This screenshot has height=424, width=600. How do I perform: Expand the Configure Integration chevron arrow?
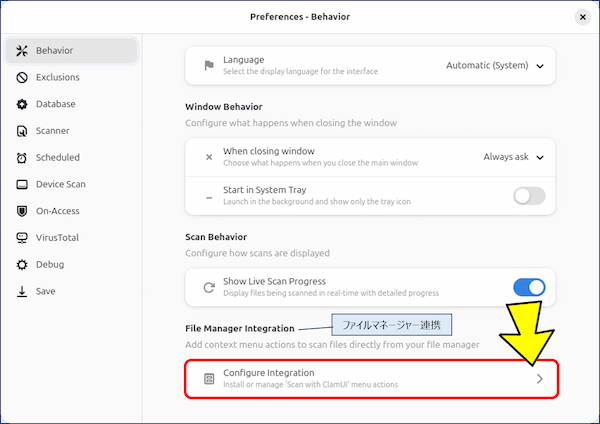(540, 379)
